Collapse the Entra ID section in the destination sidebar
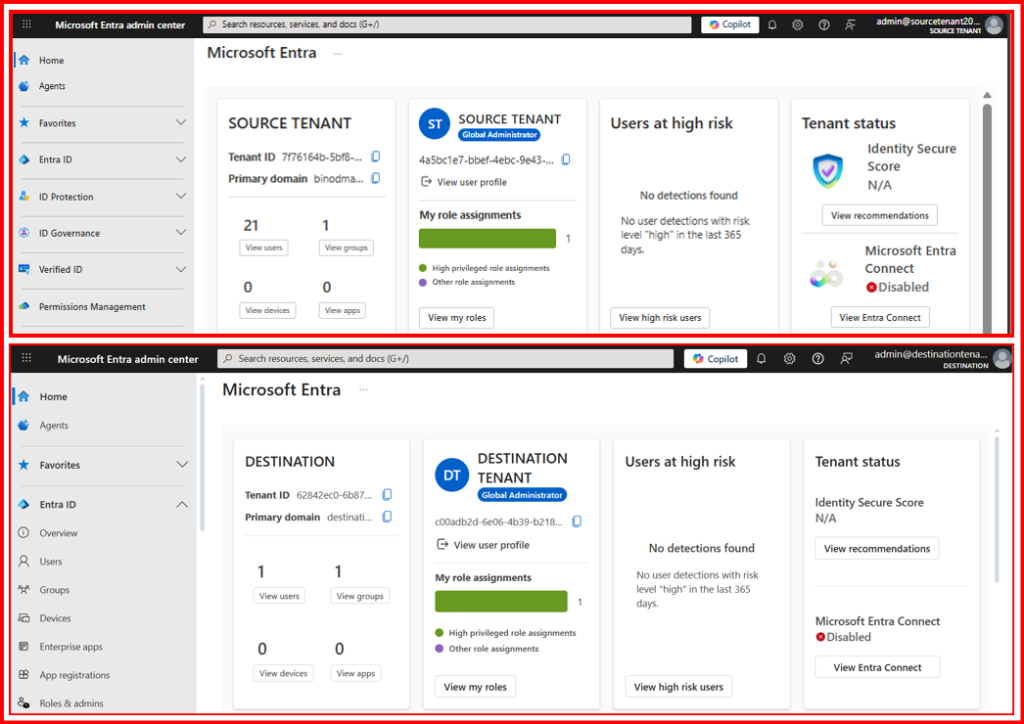This screenshot has height=724, width=1024. [182, 505]
